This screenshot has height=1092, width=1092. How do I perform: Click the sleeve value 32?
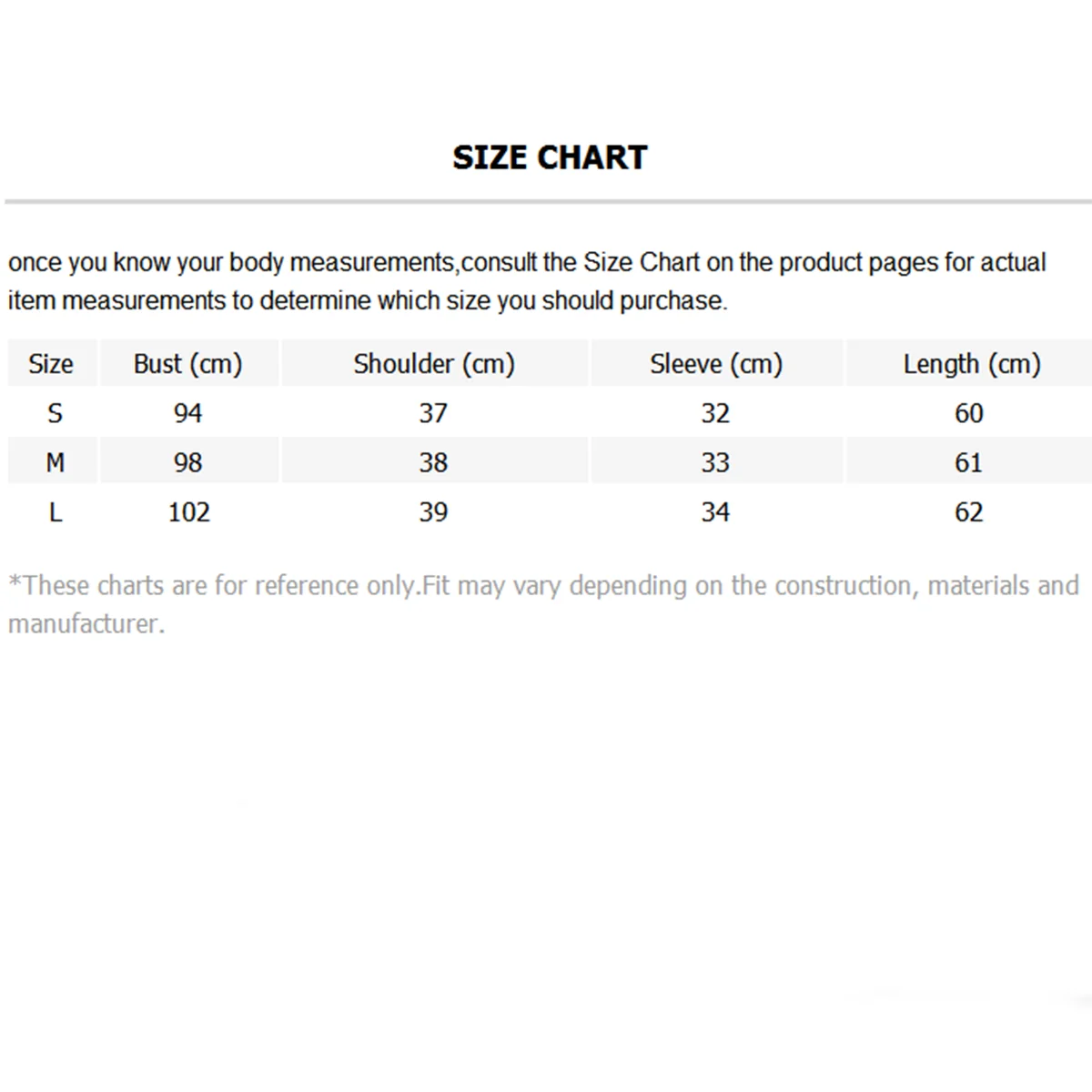pos(715,413)
